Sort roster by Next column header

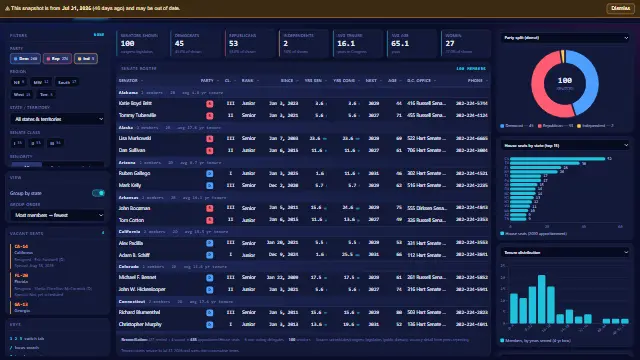pyautogui.click(x=373, y=81)
